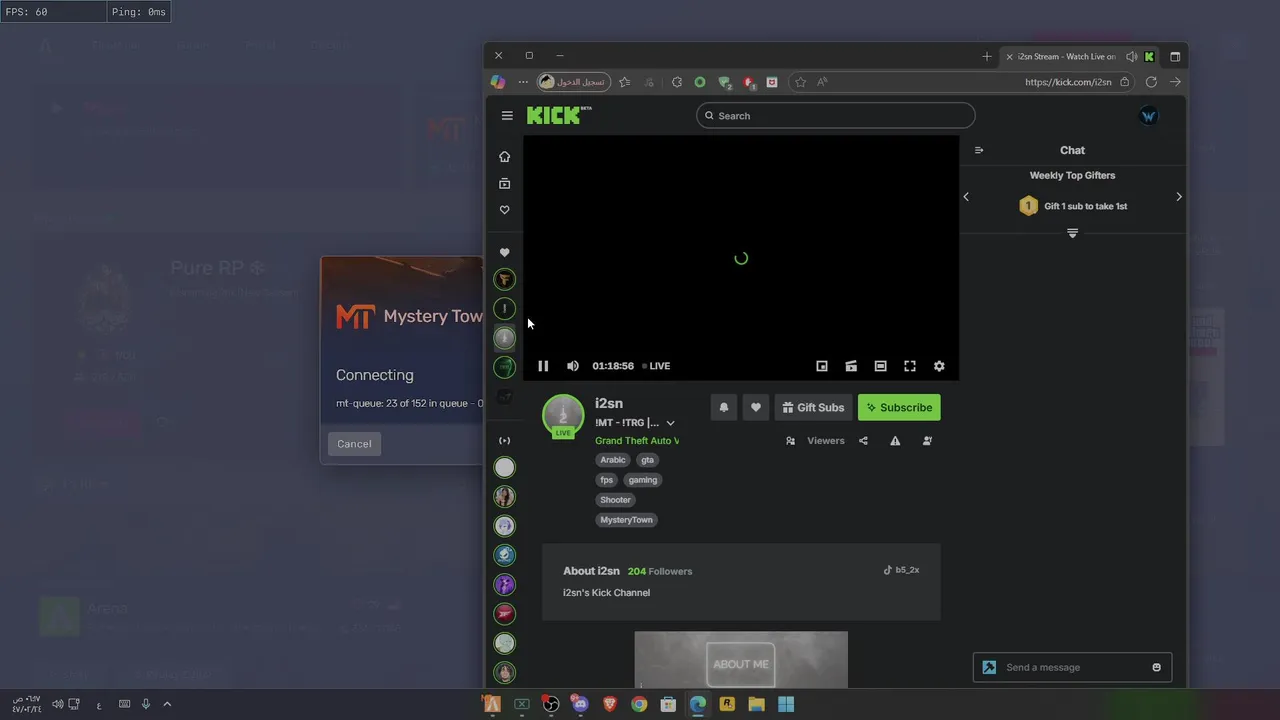Click the ABOUT ME panel image
Viewport: 1280px width, 720px height.
741,659
